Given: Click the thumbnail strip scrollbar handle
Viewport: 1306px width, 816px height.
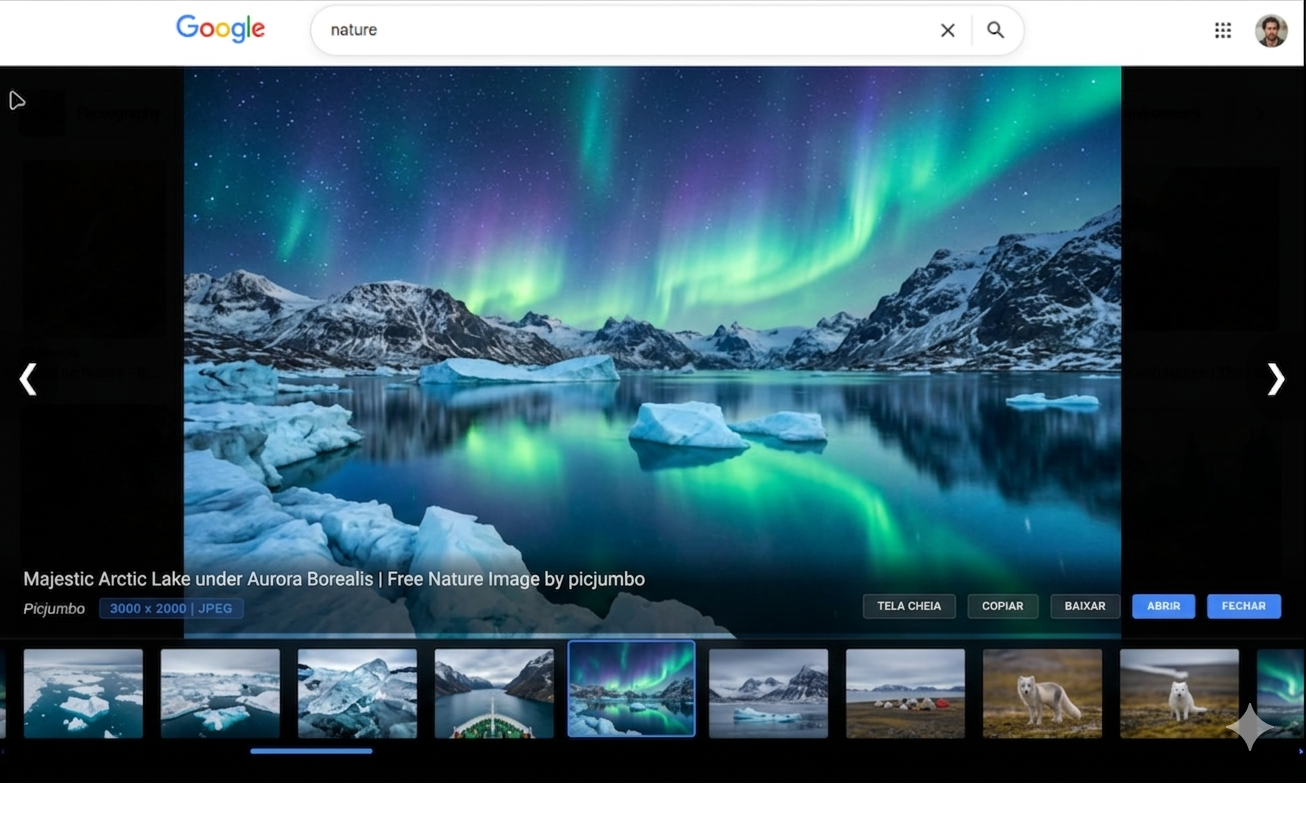Looking at the screenshot, I should point(311,751).
